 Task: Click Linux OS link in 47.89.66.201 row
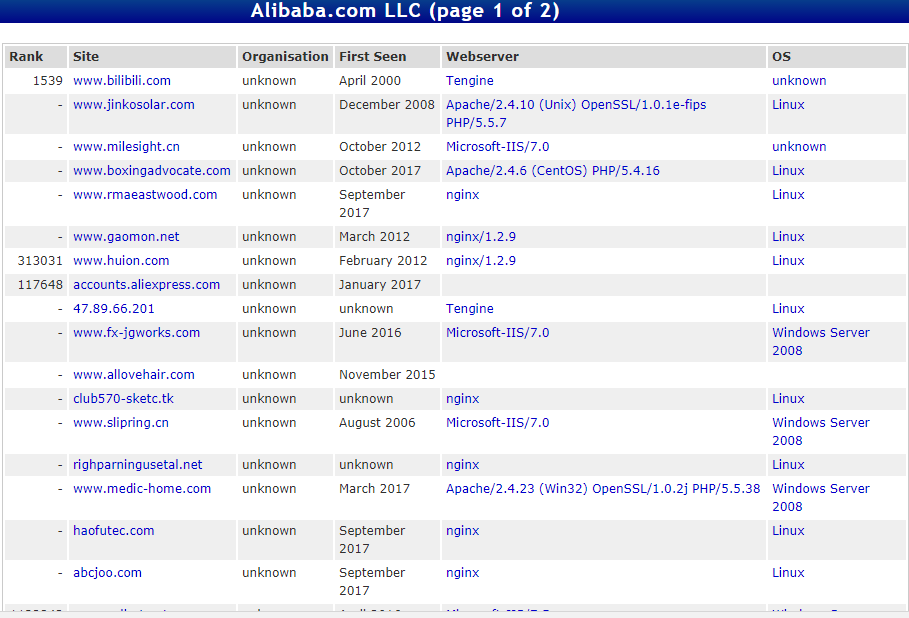pos(788,309)
